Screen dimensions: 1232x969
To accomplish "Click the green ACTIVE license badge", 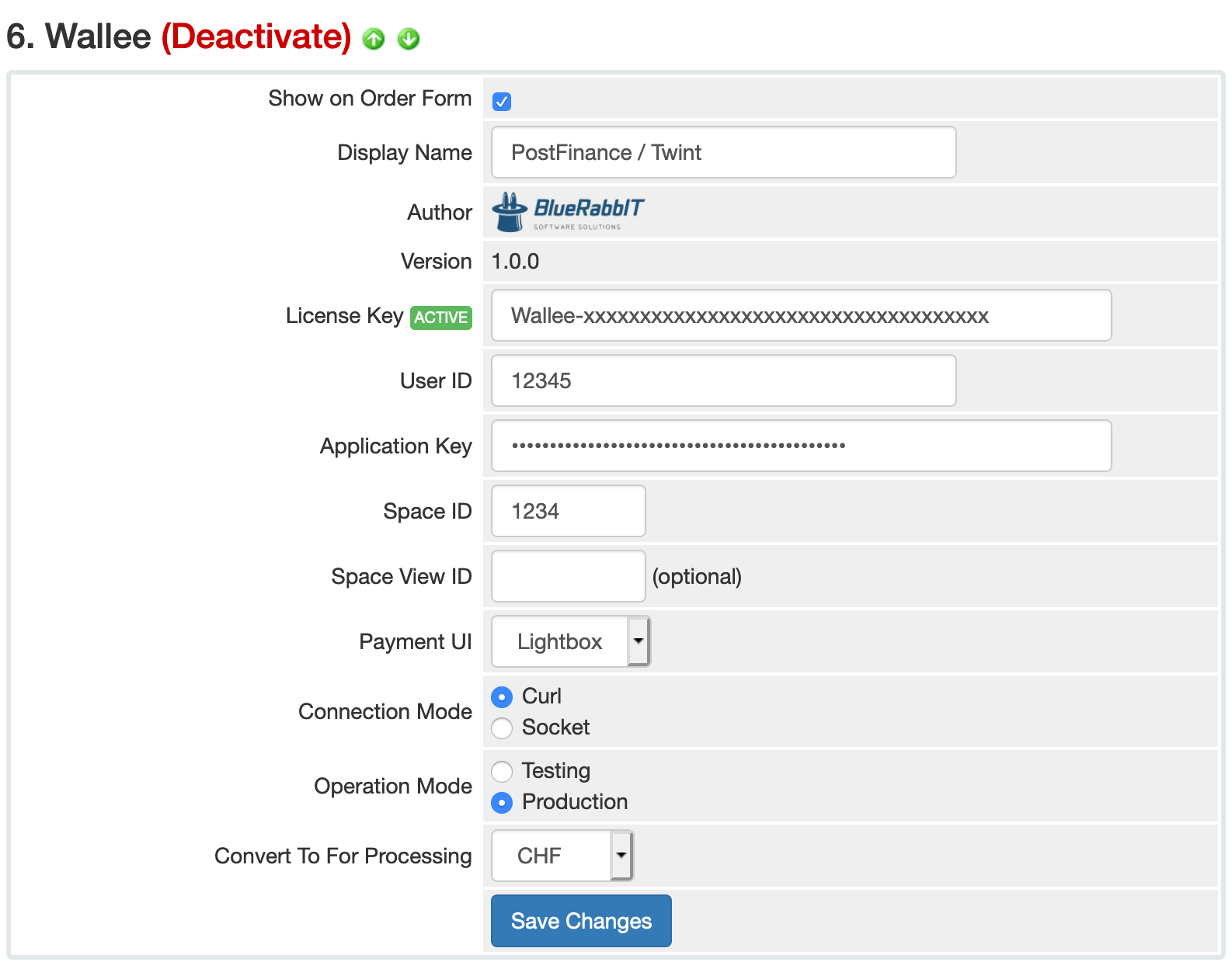I will click(x=440, y=318).
